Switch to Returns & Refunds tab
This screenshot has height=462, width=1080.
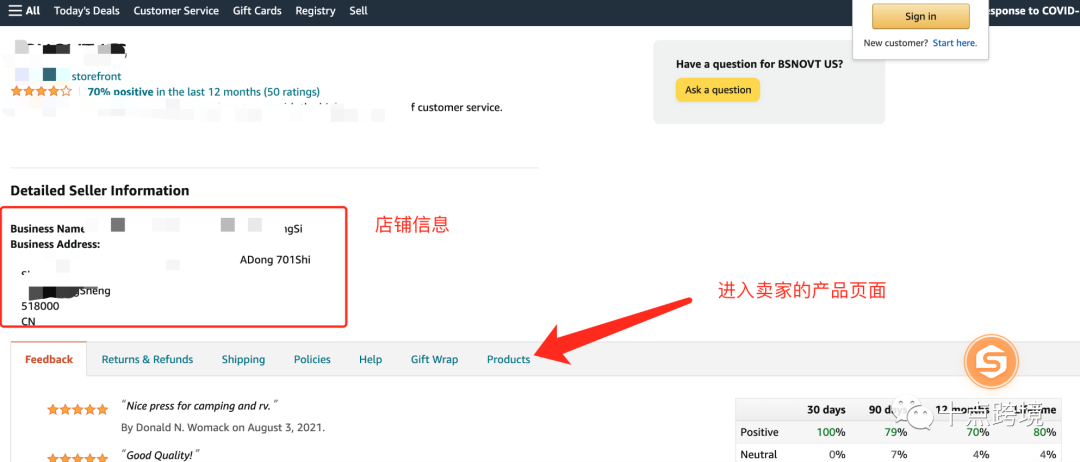(x=147, y=359)
